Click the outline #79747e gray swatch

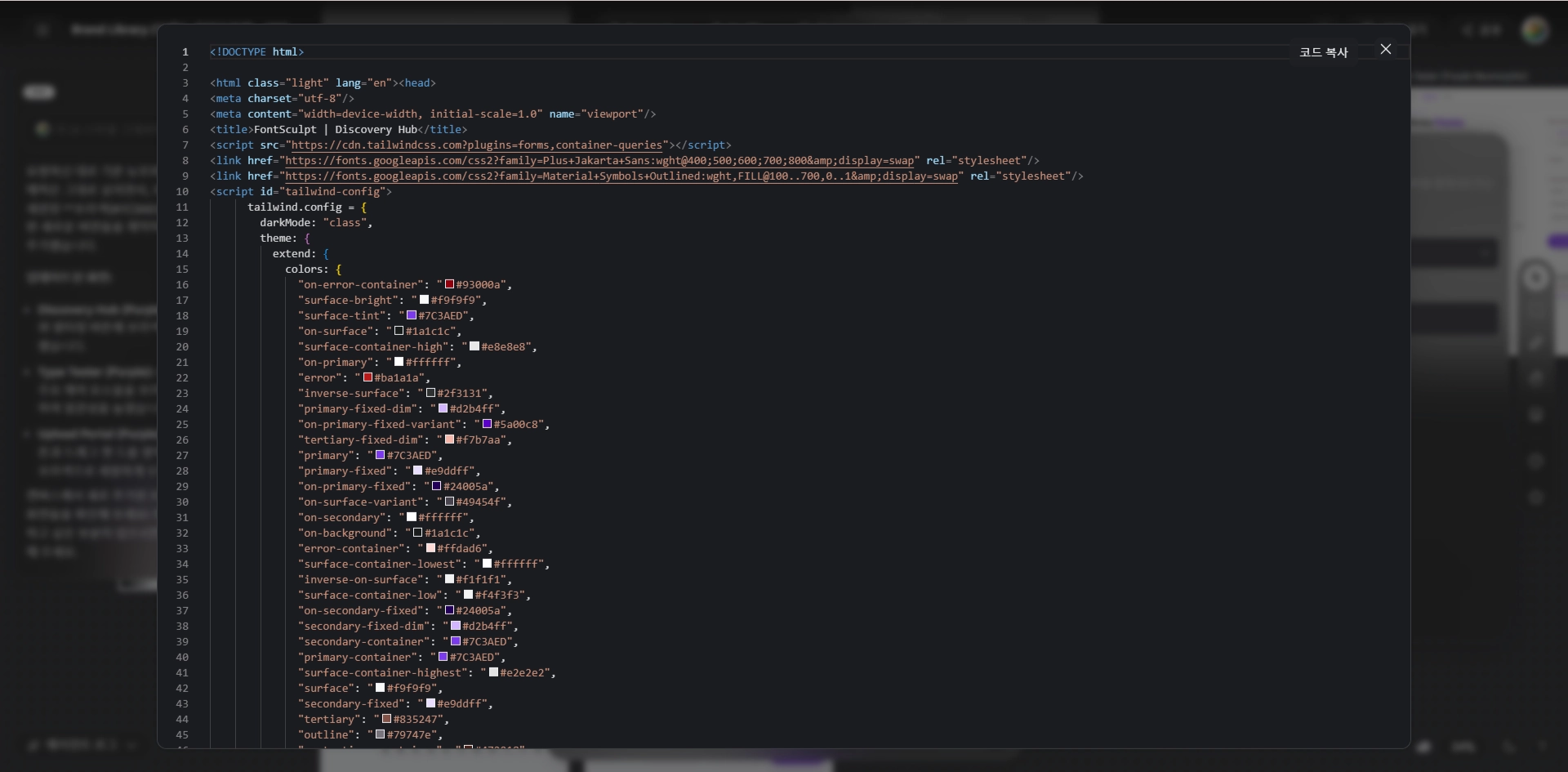tap(380, 735)
